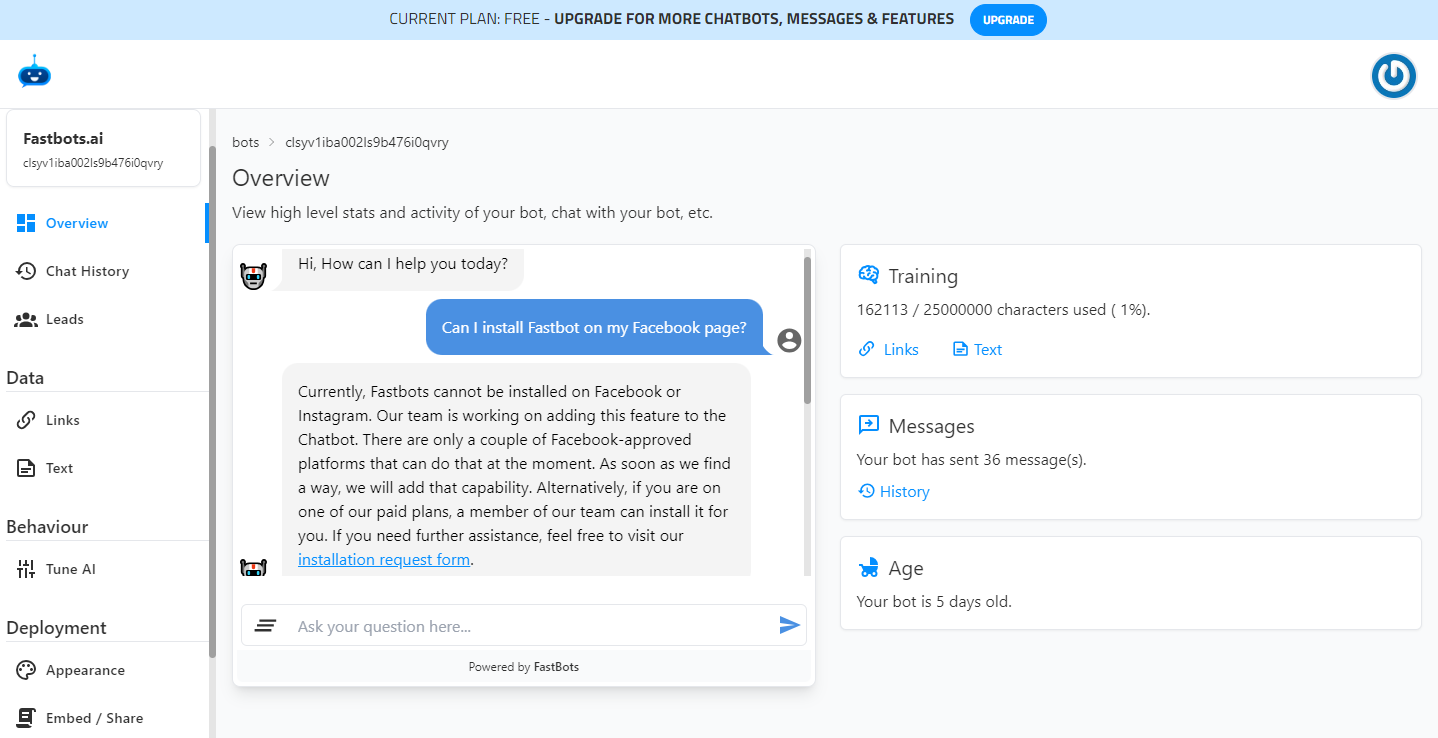Open History in the Messages card
Viewport: 1438px width, 738px height.
pyautogui.click(x=894, y=492)
